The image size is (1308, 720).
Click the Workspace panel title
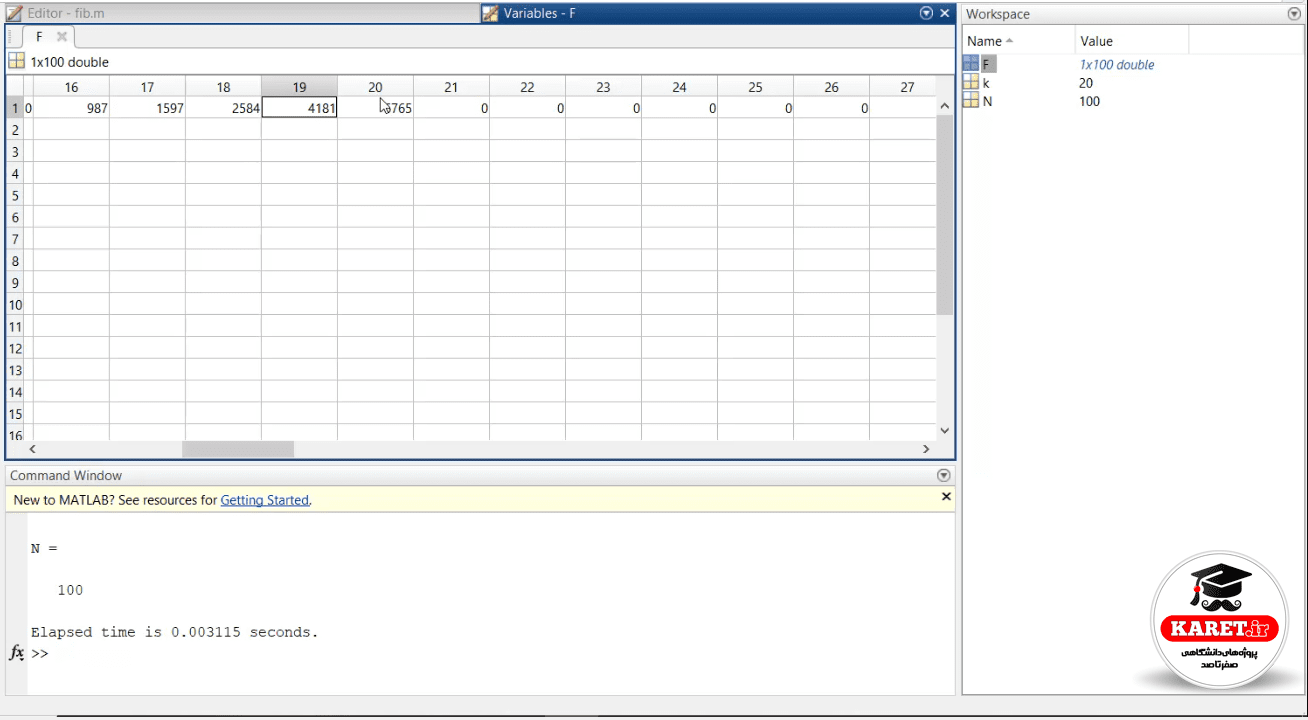click(998, 14)
